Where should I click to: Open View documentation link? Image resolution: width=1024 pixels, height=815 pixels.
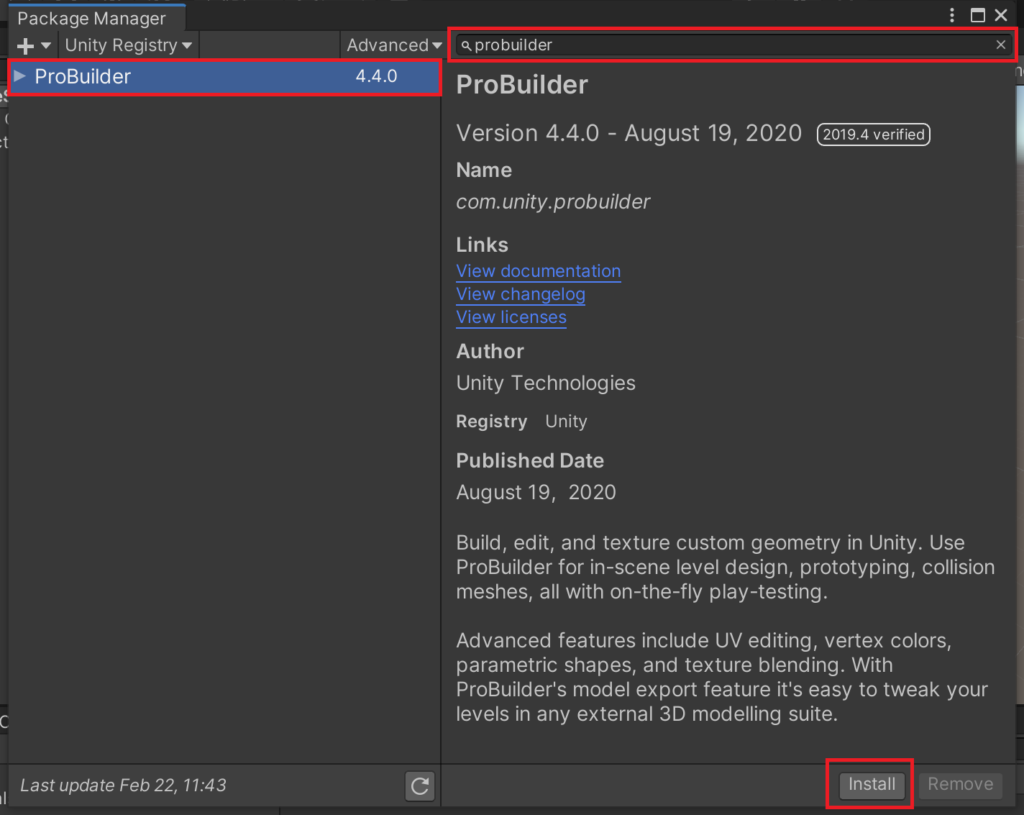point(538,271)
